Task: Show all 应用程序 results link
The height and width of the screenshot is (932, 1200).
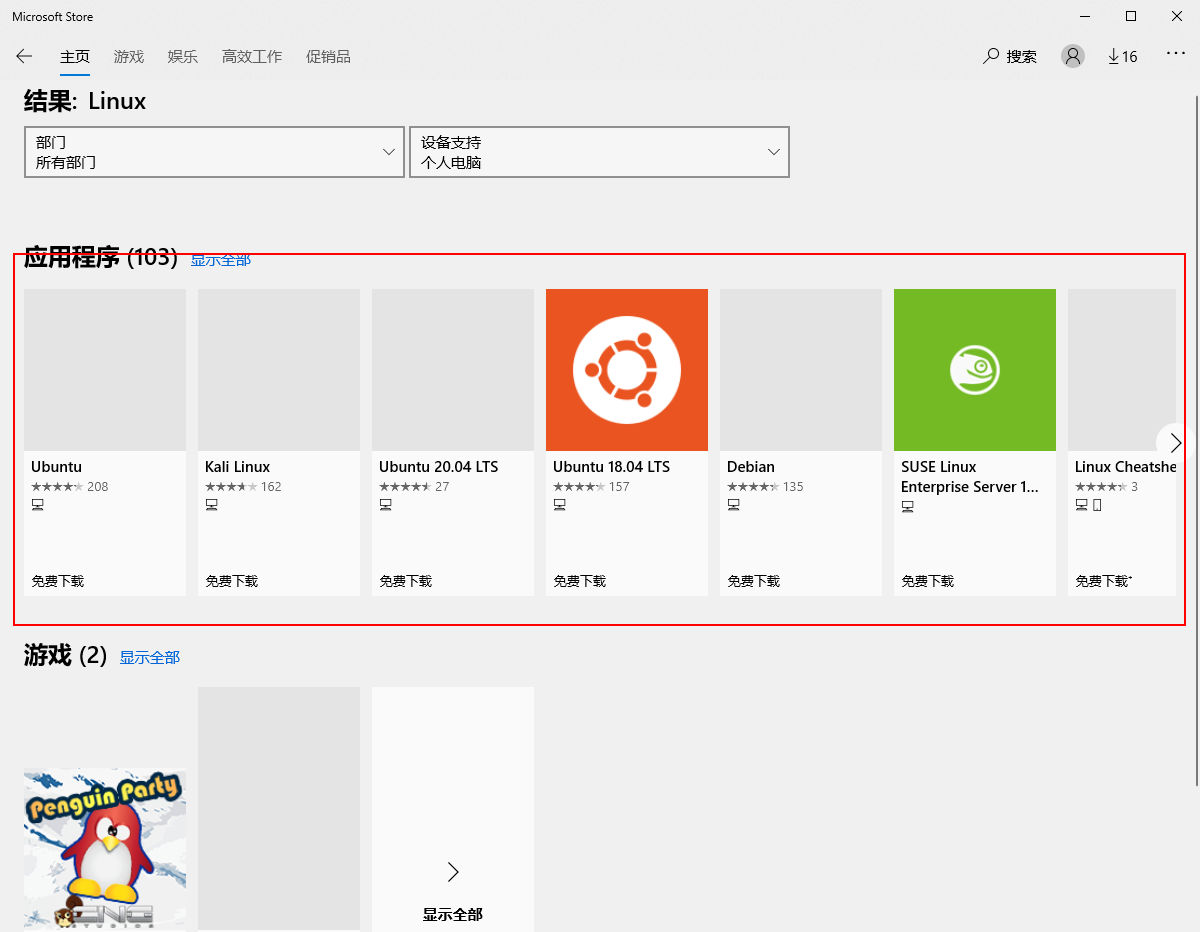Action: [x=221, y=260]
